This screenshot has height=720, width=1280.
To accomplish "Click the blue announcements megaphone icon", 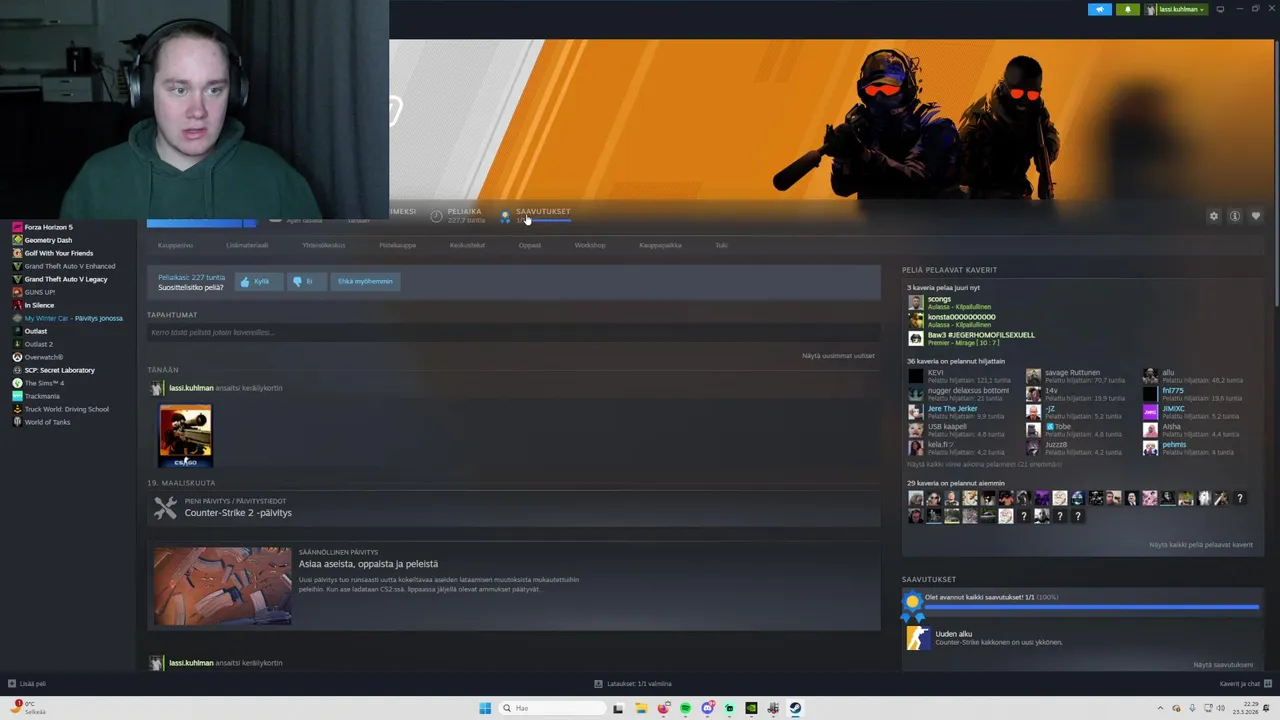I will (1100, 9).
